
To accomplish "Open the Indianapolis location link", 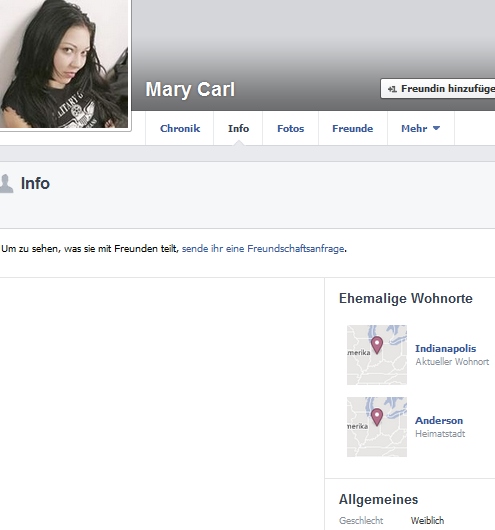I will (x=445, y=348).
